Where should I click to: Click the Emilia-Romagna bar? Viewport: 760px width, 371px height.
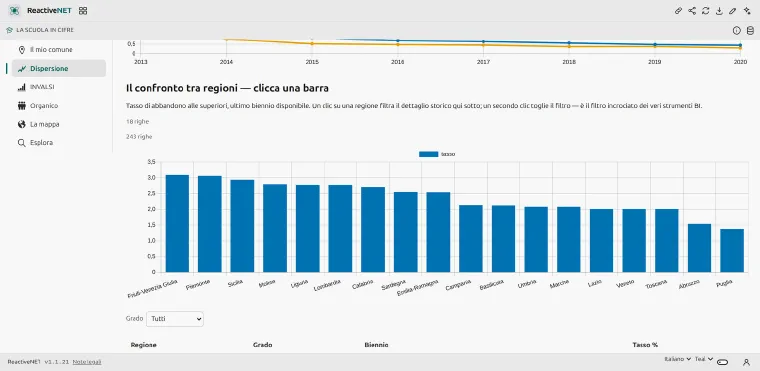[x=438, y=232]
